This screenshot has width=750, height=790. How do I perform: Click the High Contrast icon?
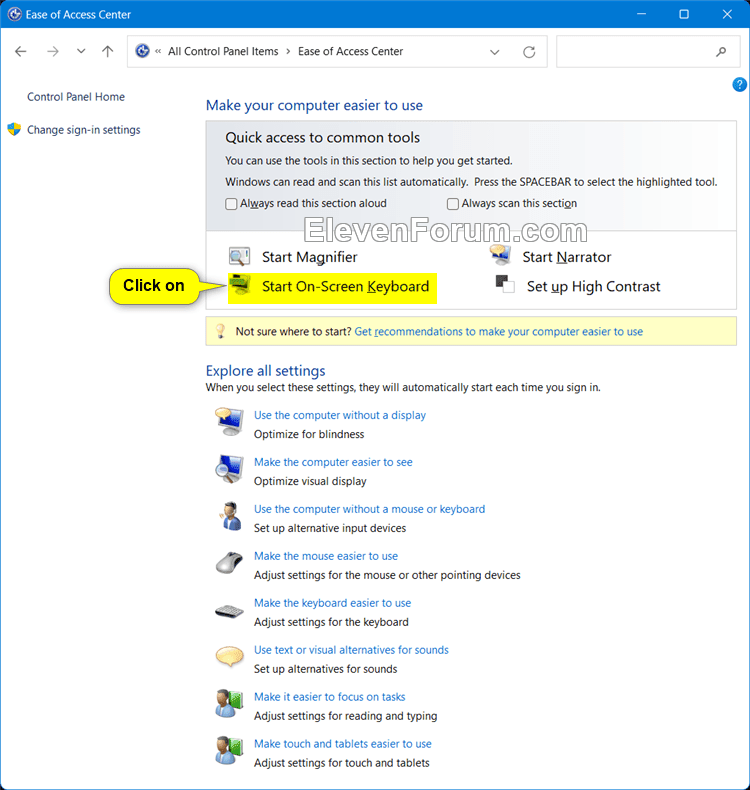[505, 284]
